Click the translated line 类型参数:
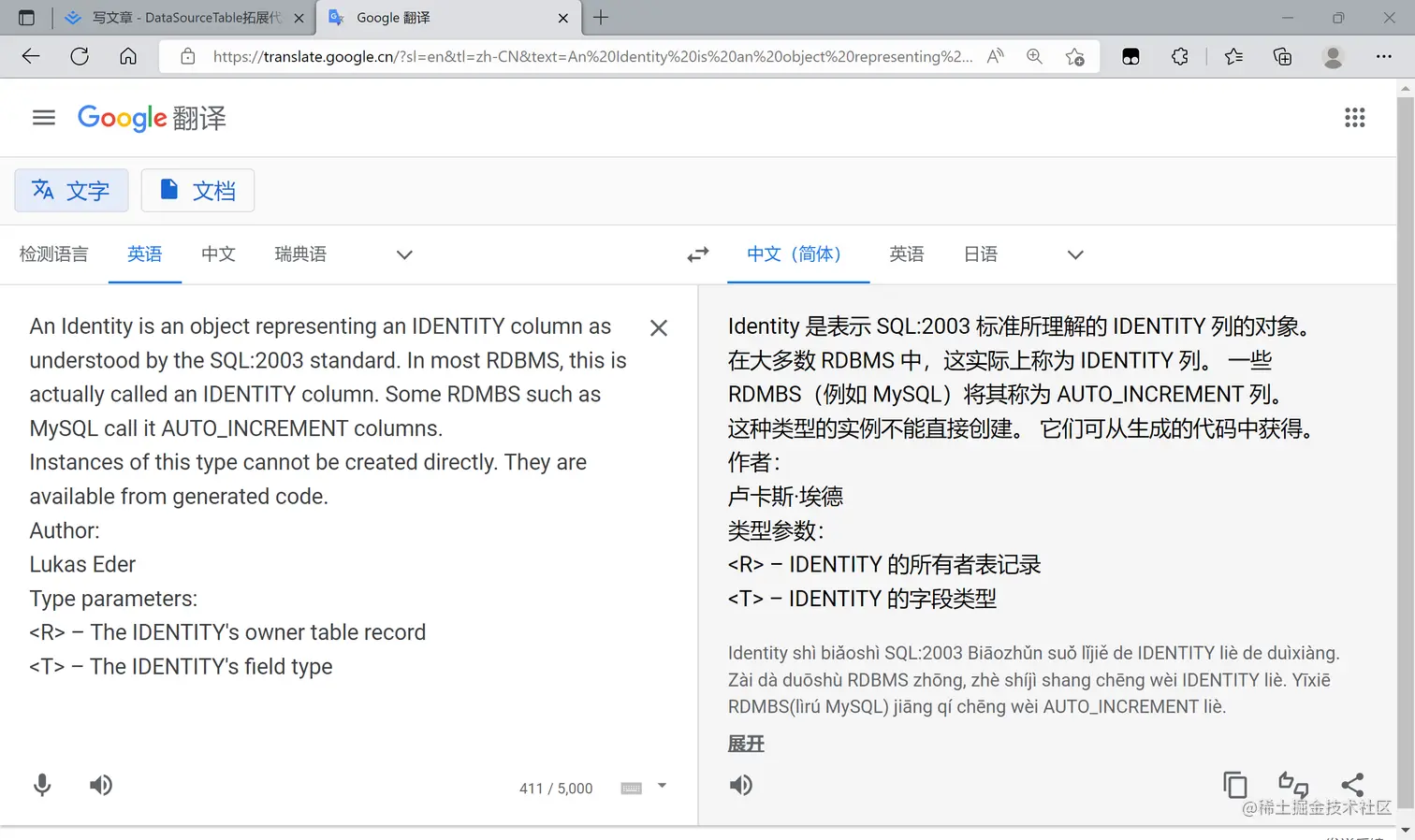 click(776, 530)
